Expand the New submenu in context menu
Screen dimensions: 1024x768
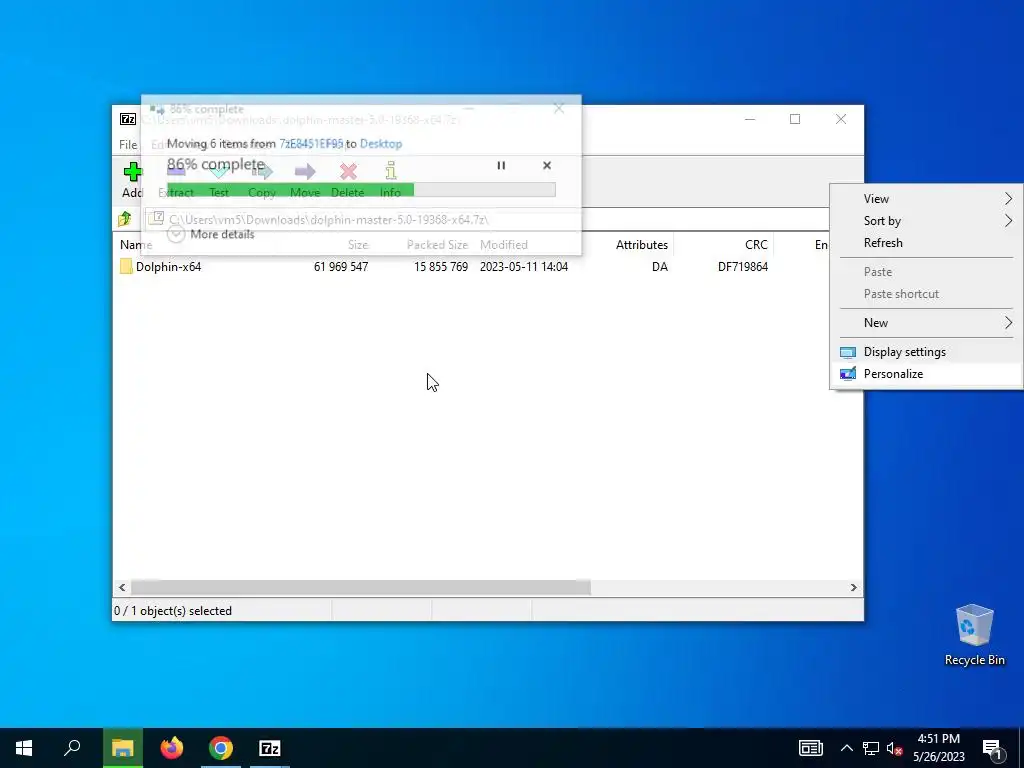click(x=926, y=323)
